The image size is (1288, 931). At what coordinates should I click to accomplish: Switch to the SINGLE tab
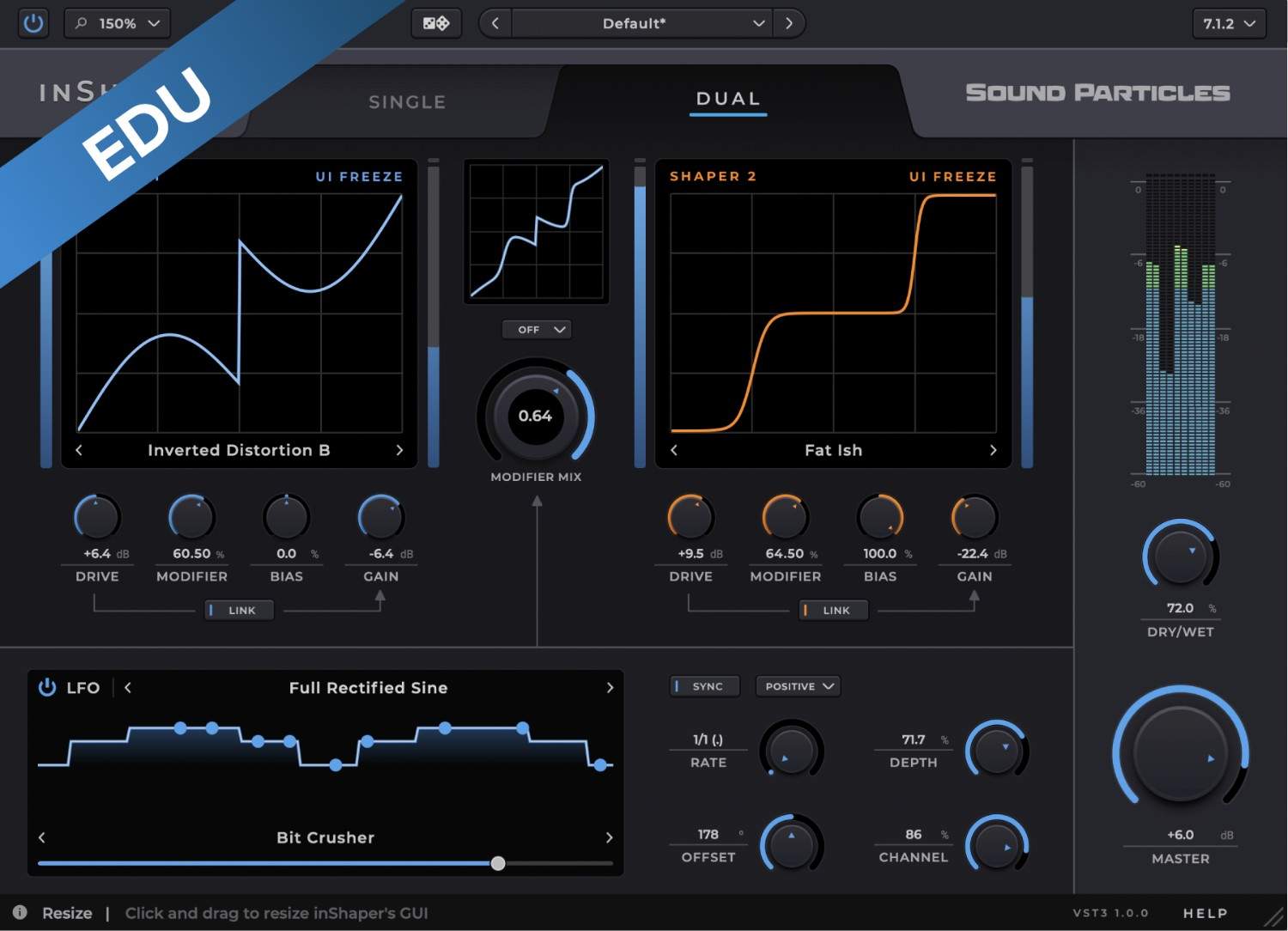407,102
